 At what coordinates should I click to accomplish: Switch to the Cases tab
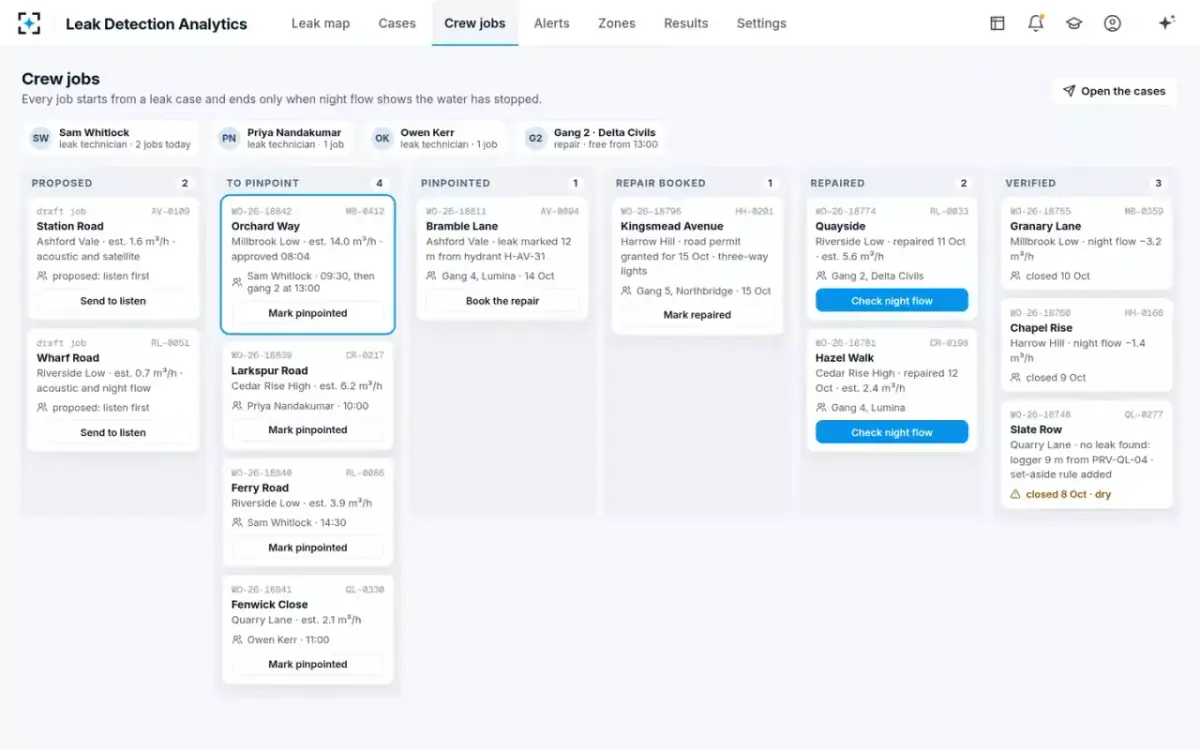click(397, 23)
